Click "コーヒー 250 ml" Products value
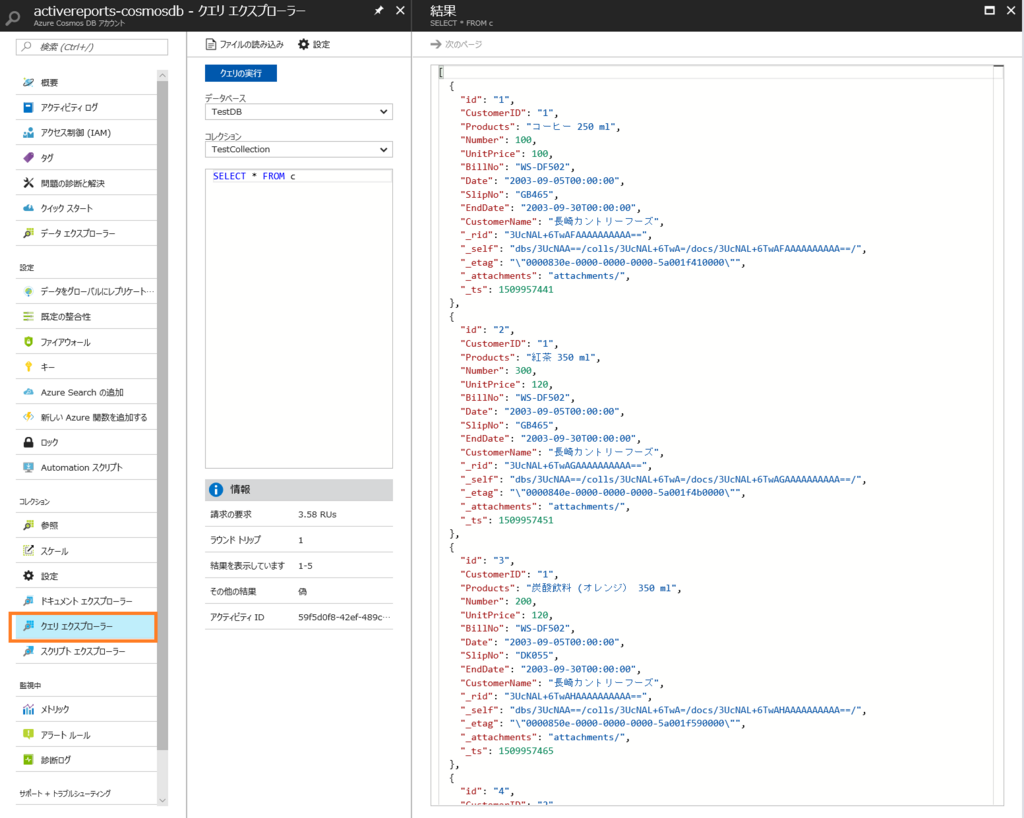Image resolution: width=1024 pixels, height=818 pixels. [x=571, y=127]
